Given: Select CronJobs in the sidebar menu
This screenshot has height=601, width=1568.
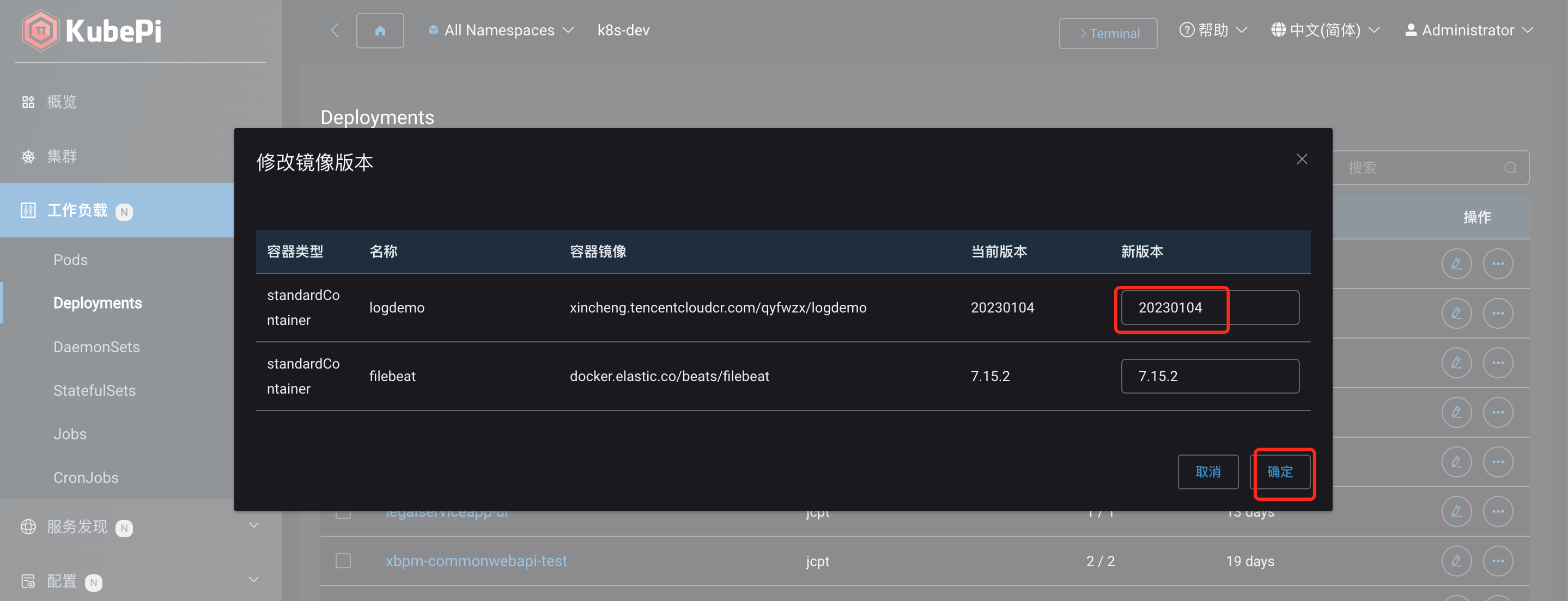Looking at the screenshot, I should pyautogui.click(x=86, y=477).
